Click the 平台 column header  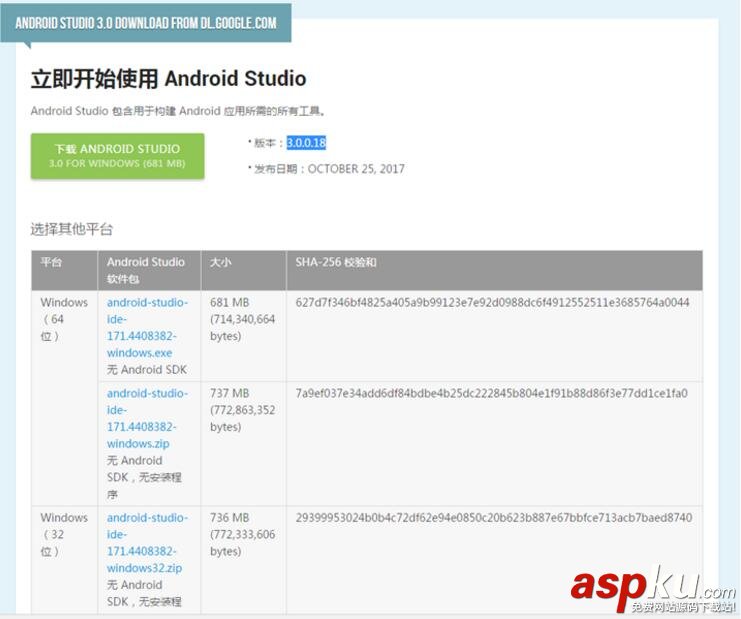tap(64, 270)
